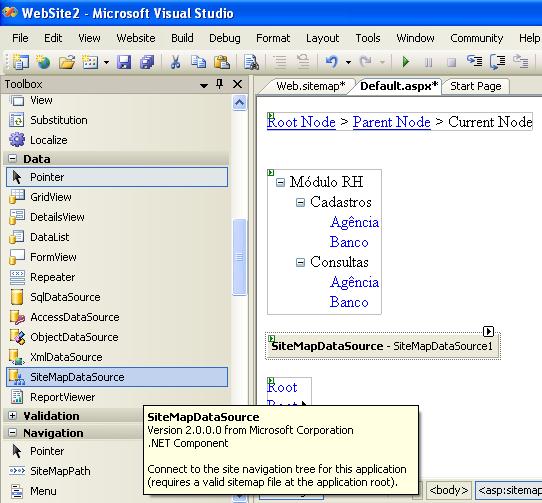The image size is (542, 503).
Task: Click the Paste clipboard icon
Action: click(222, 62)
